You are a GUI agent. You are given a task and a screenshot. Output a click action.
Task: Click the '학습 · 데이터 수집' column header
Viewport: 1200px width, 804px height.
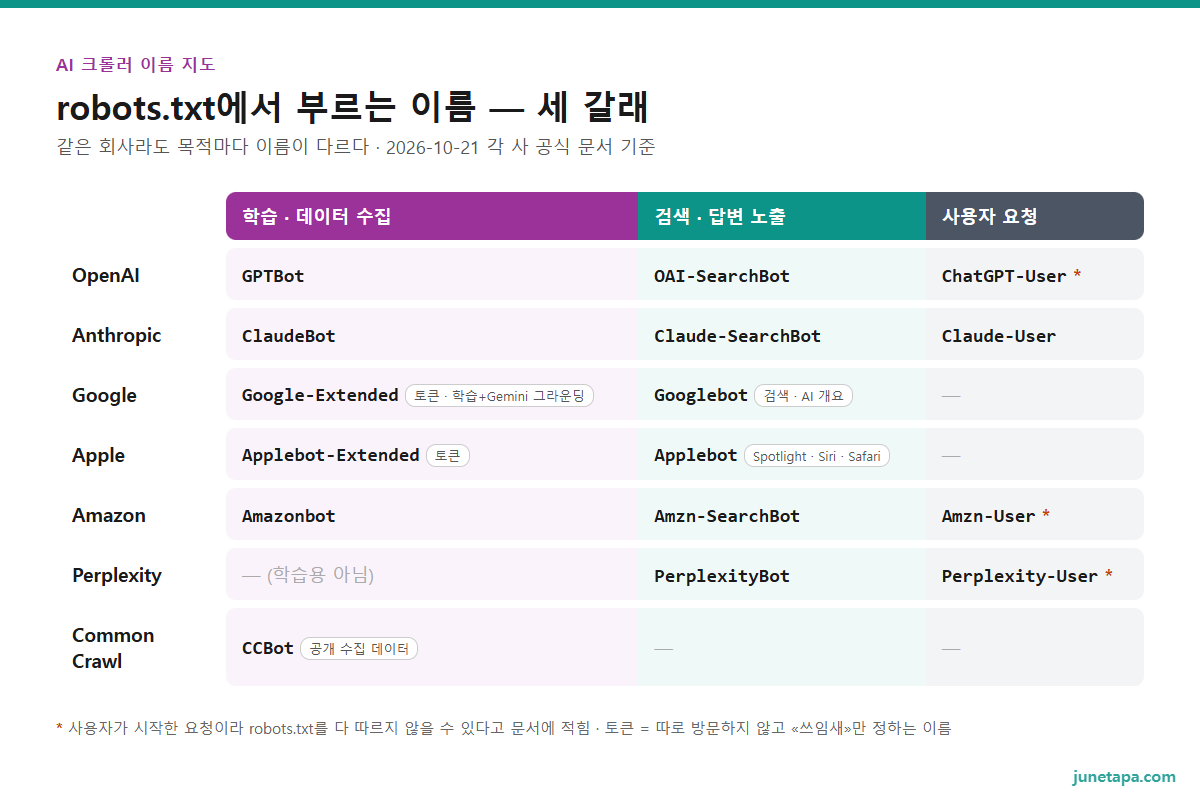432,216
